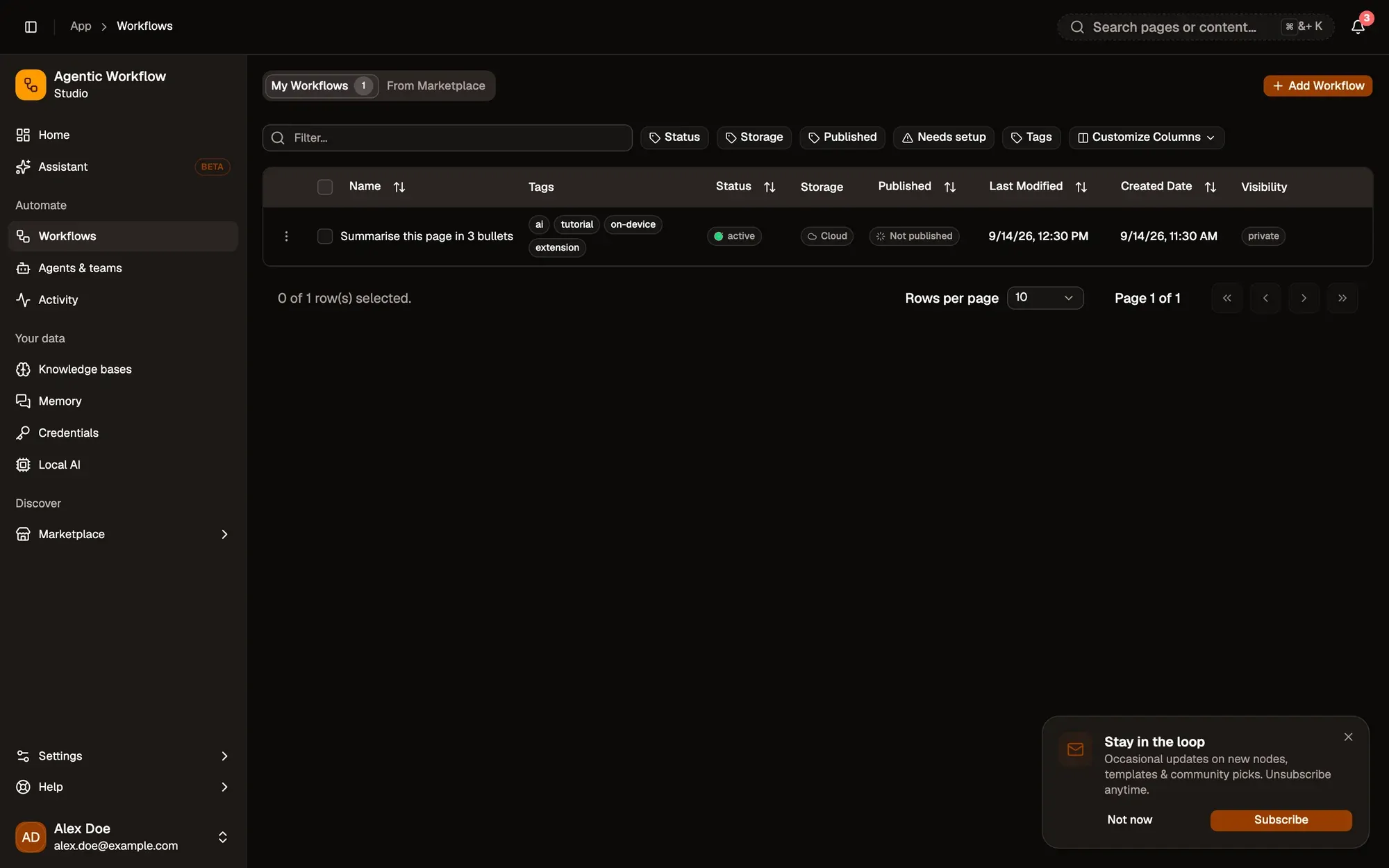Toggle the Needs setup filter
The image size is (1389, 868).
[944, 137]
